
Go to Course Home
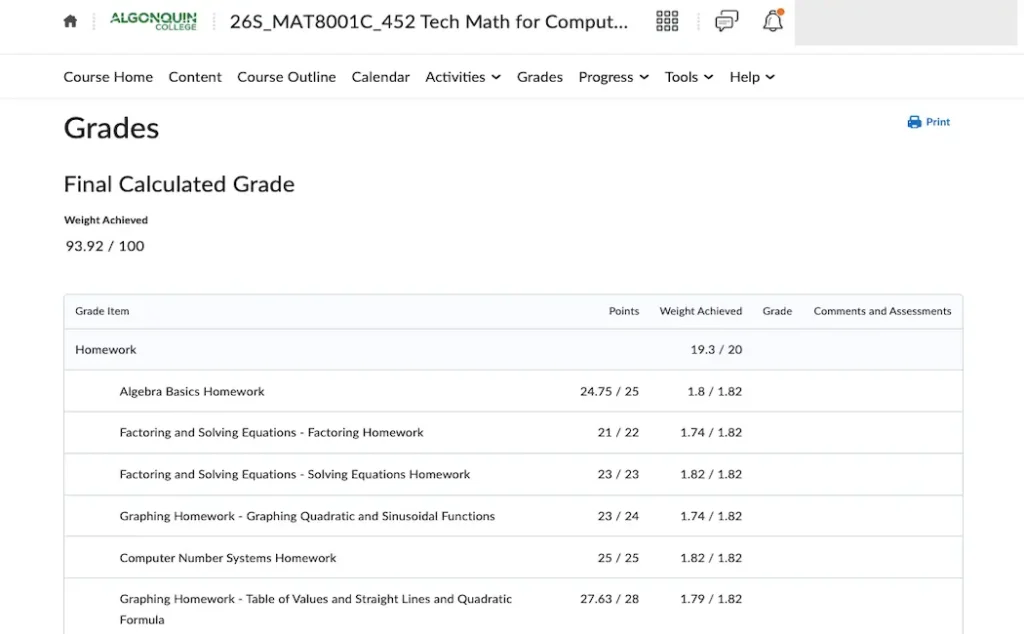pyautogui.click(x=108, y=77)
